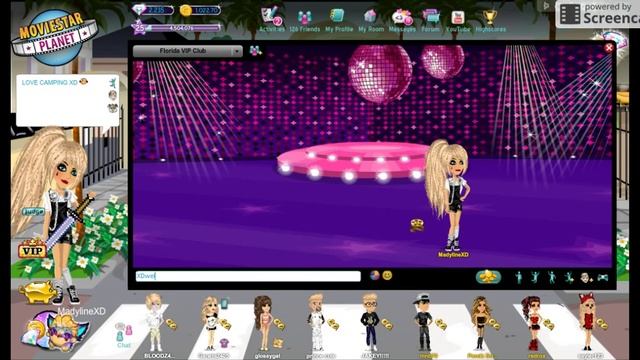Click the phone icon above second avatar
640x360 pixels.
224,304
